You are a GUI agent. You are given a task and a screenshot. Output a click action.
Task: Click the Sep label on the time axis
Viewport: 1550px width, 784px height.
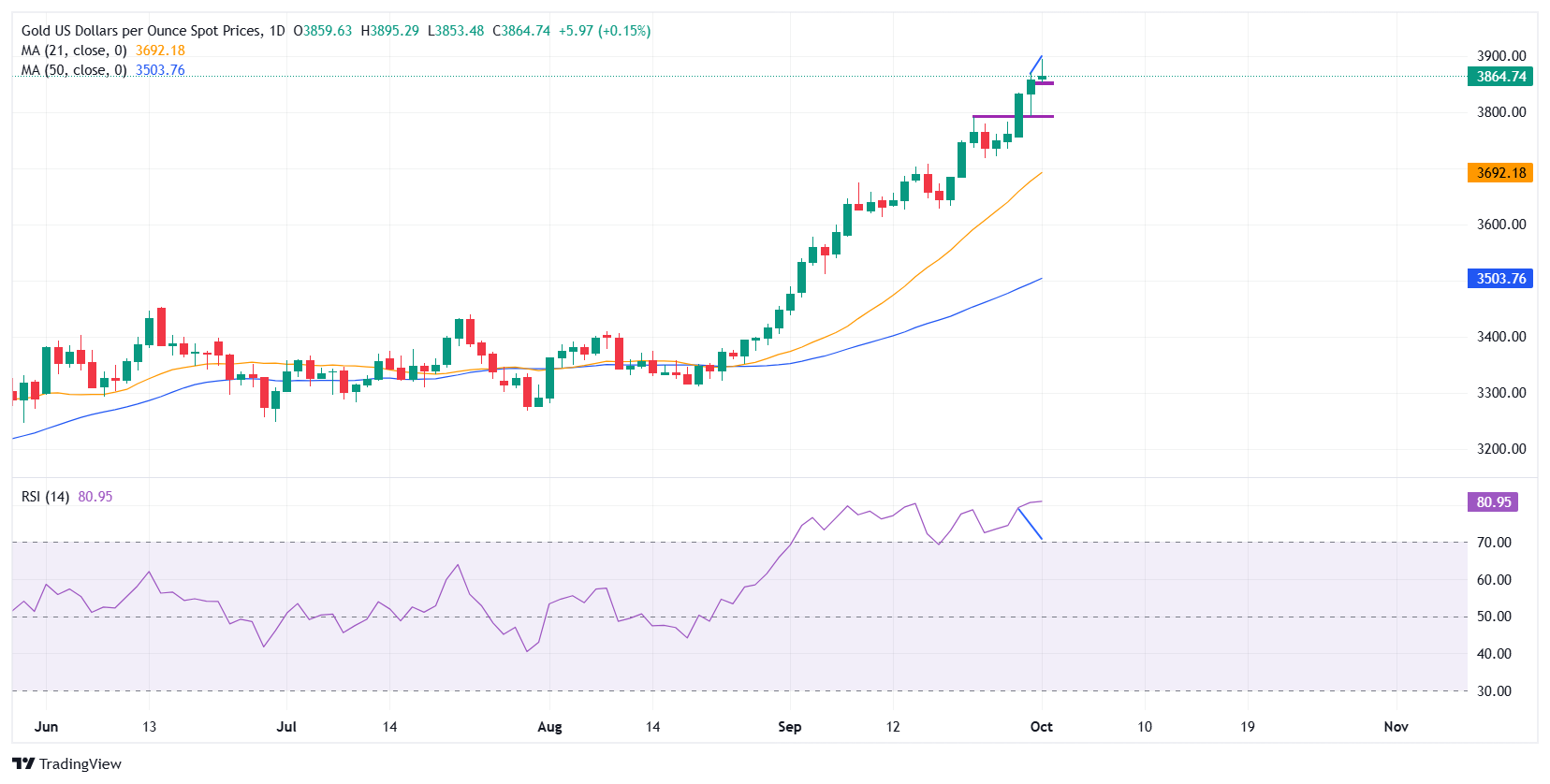click(x=789, y=727)
